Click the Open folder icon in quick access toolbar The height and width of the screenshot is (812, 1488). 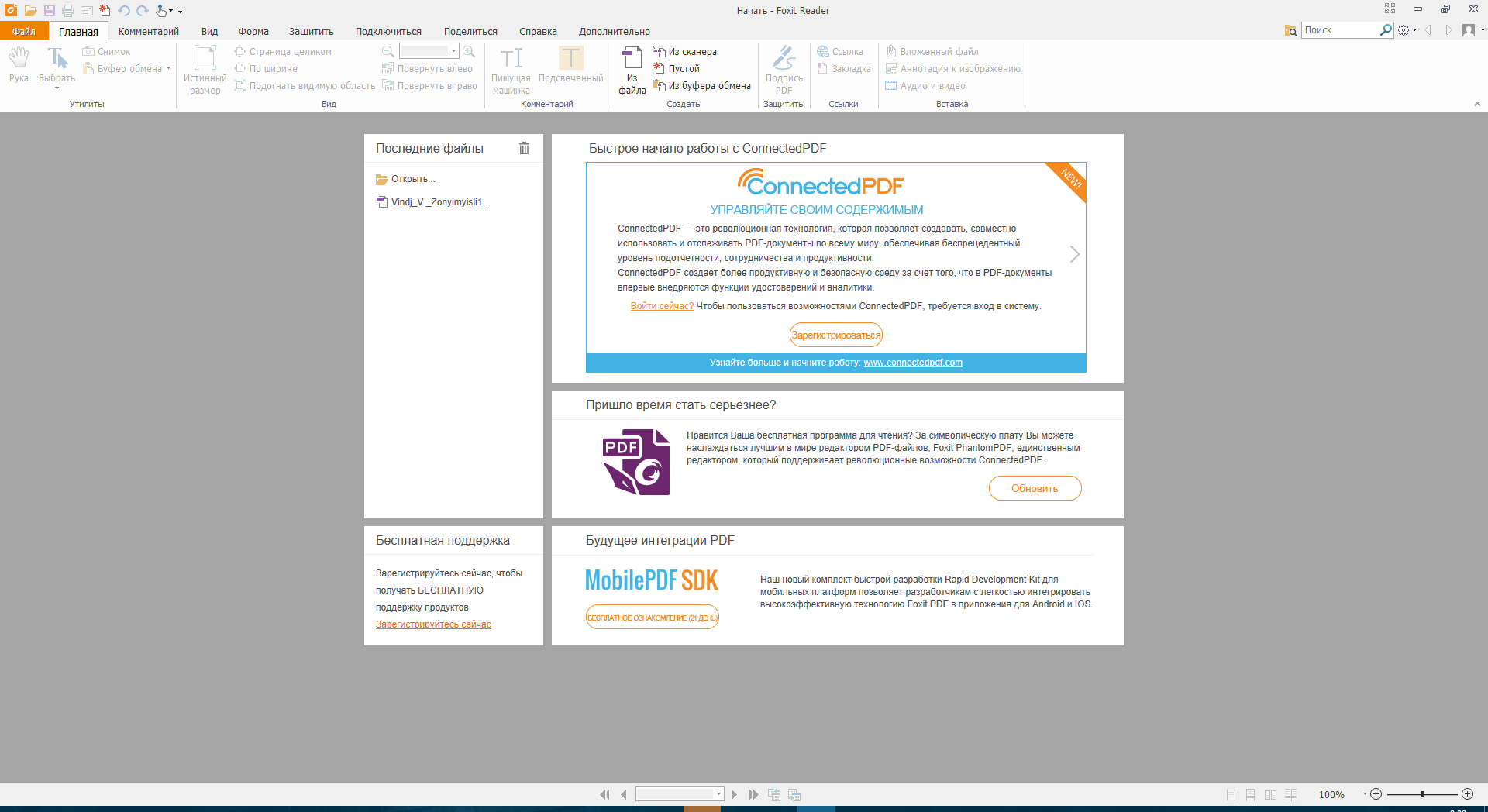pyautogui.click(x=30, y=11)
